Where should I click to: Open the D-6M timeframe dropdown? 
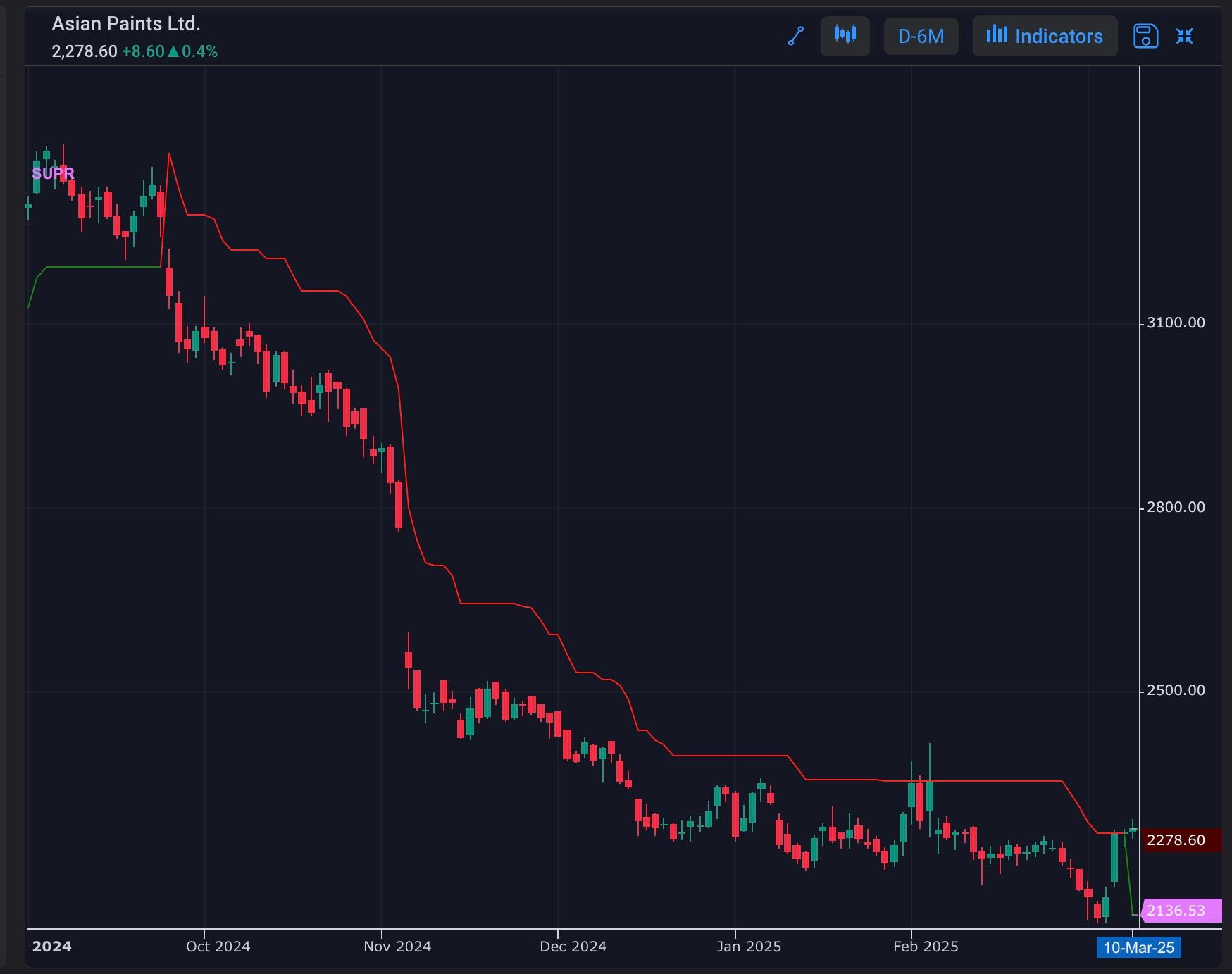[x=921, y=35]
